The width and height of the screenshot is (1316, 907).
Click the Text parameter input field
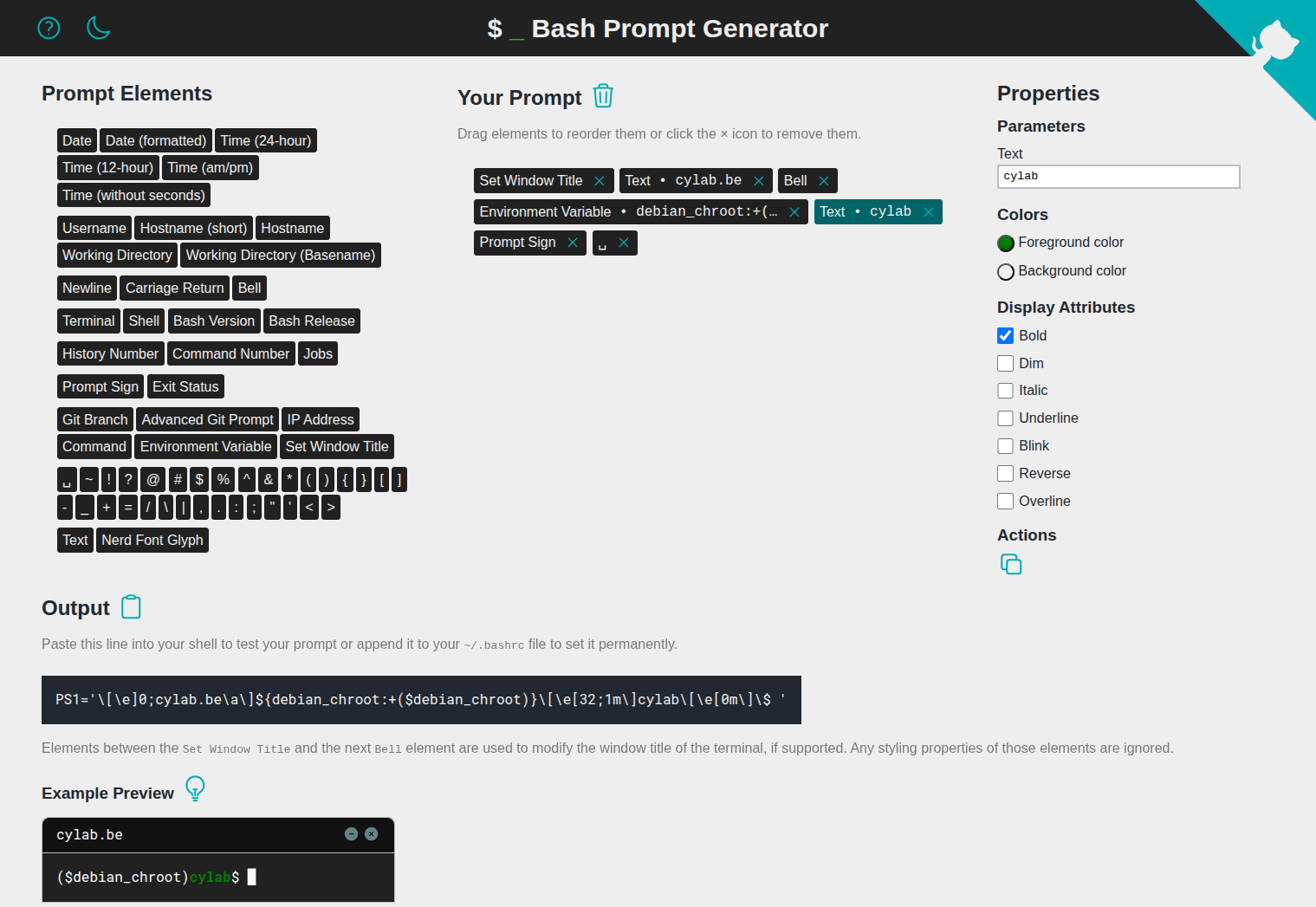click(x=1118, y=177)
